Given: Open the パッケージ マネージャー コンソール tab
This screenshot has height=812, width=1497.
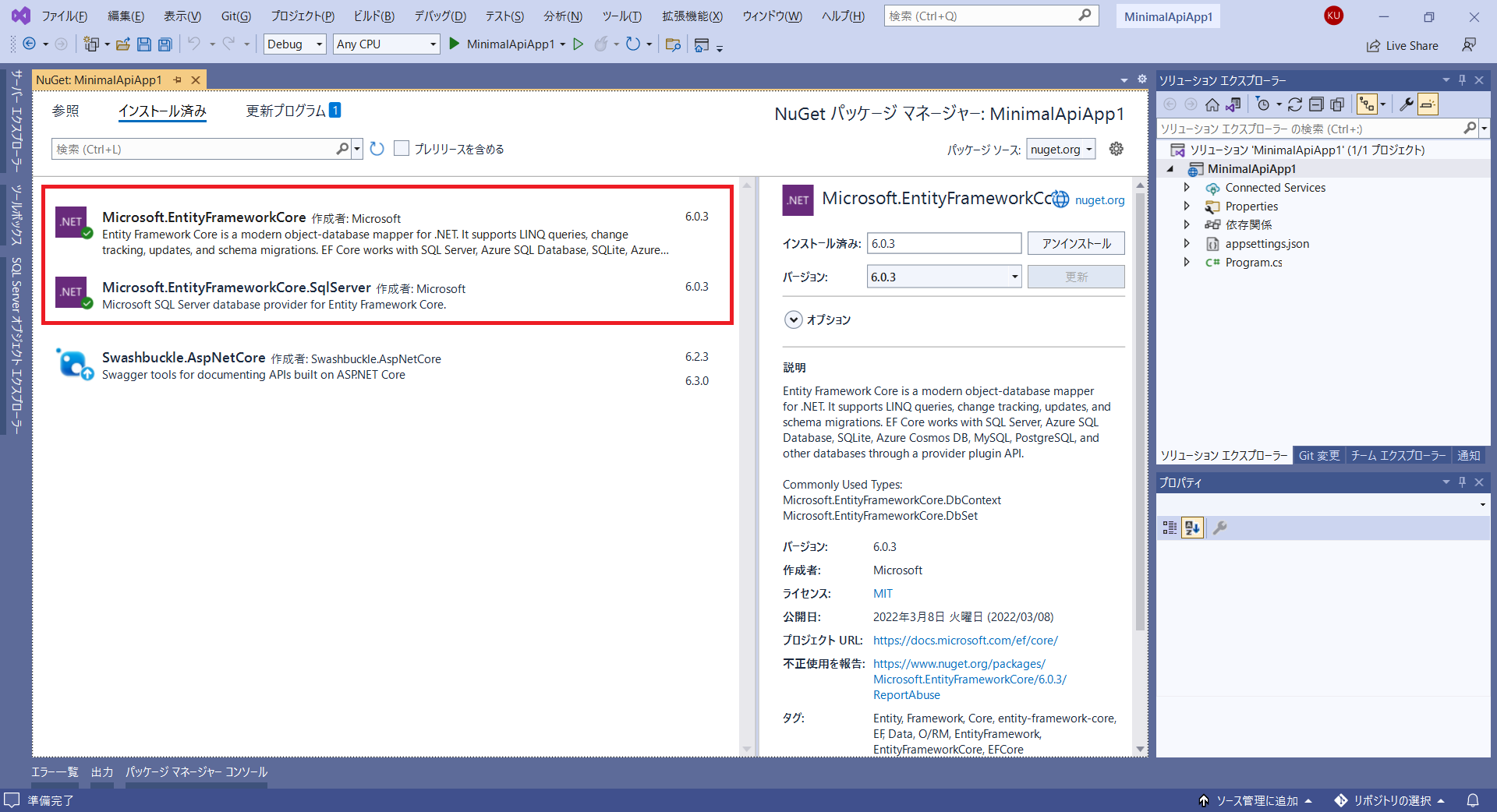Looking at the screenshot, I should point(196,772).
